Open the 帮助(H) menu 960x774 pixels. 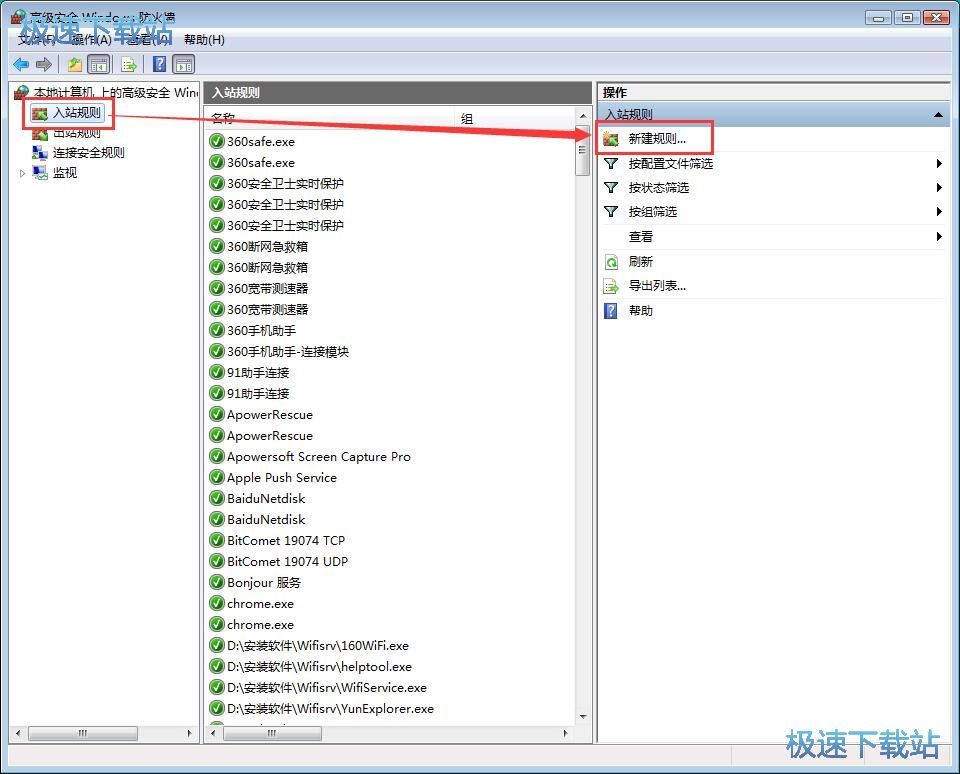pyautogui.click(x=204, y=40)
